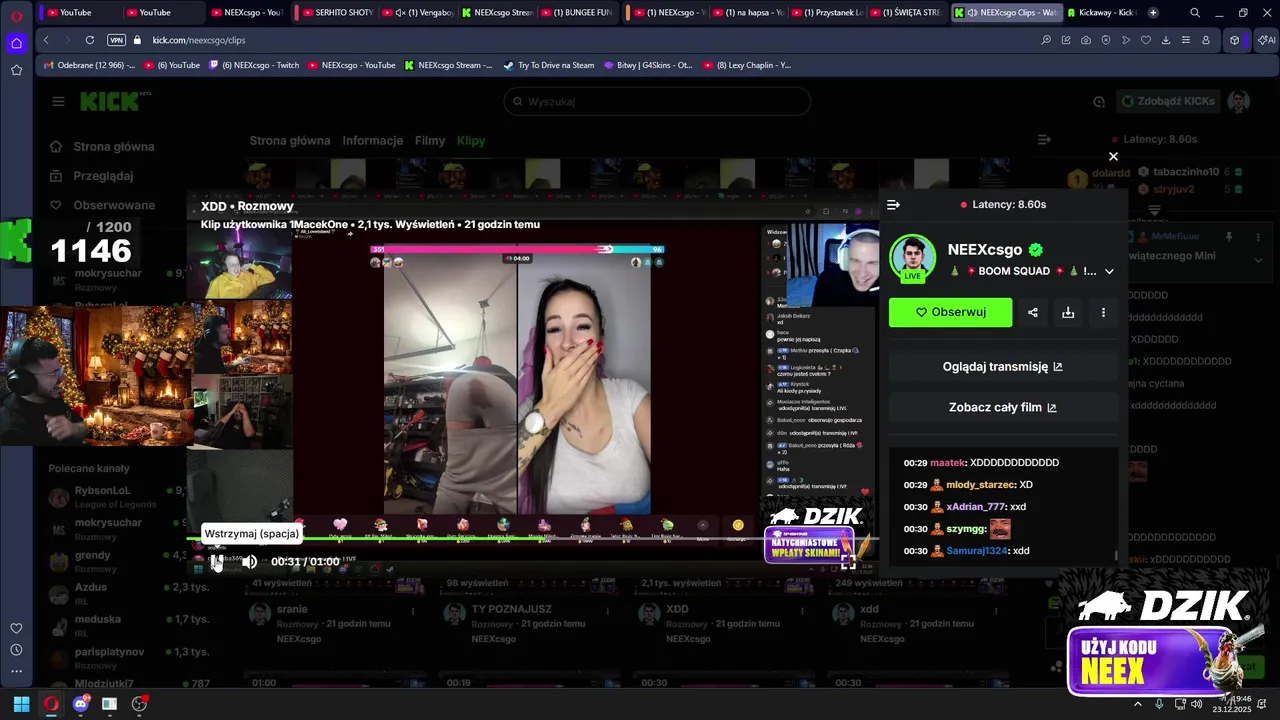Download the clip with the download icon
Screen dimensions: 1280x720
tap(1068, 312)
